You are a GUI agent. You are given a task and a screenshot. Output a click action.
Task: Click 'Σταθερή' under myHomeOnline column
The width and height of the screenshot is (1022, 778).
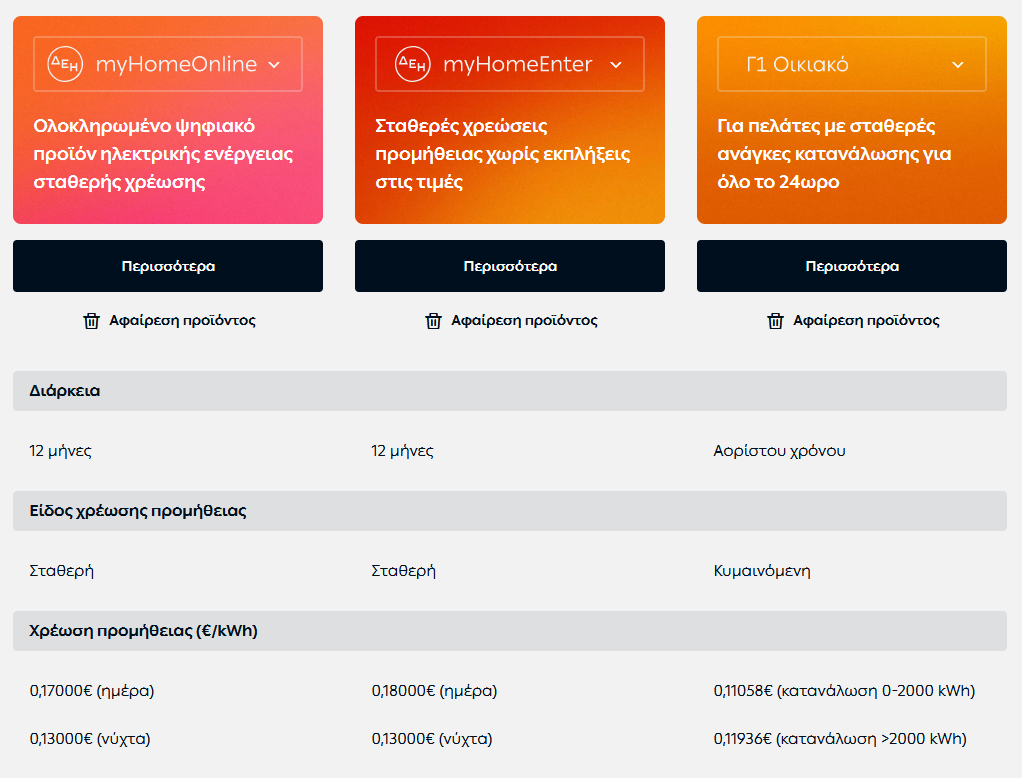coord(61,571)
